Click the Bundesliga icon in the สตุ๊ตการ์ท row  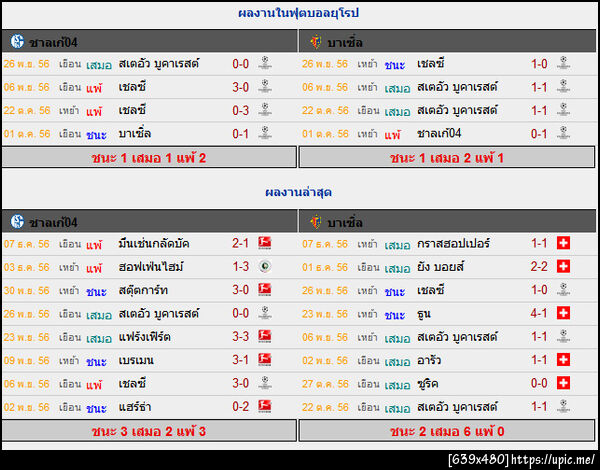pyautogui.click(x=264, y=290)
